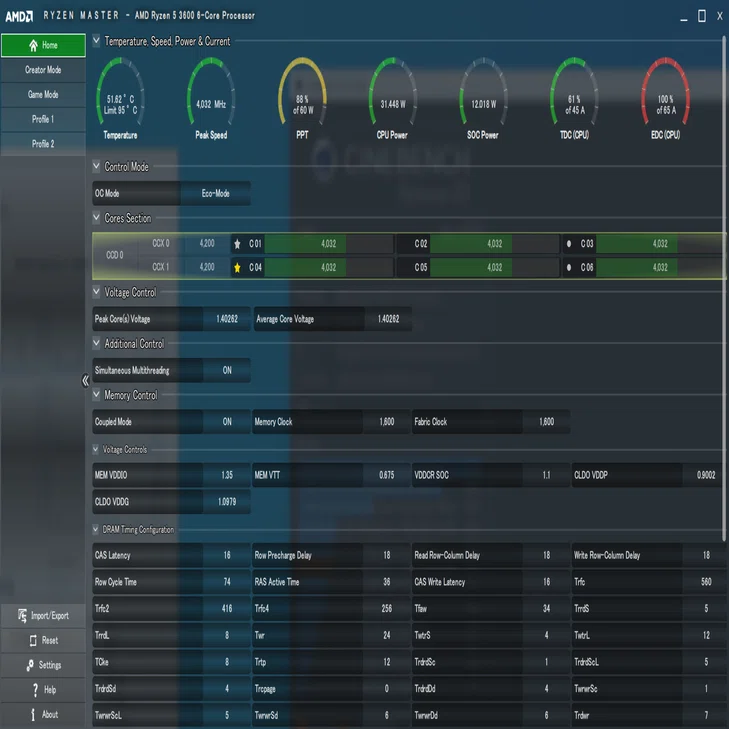Click the Help button label
The image size is (729, 729).
[x=50, y=690]
